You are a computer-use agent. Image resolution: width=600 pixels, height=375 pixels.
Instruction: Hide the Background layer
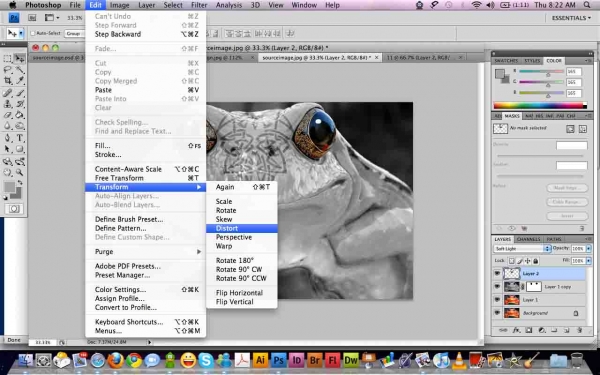497,313
